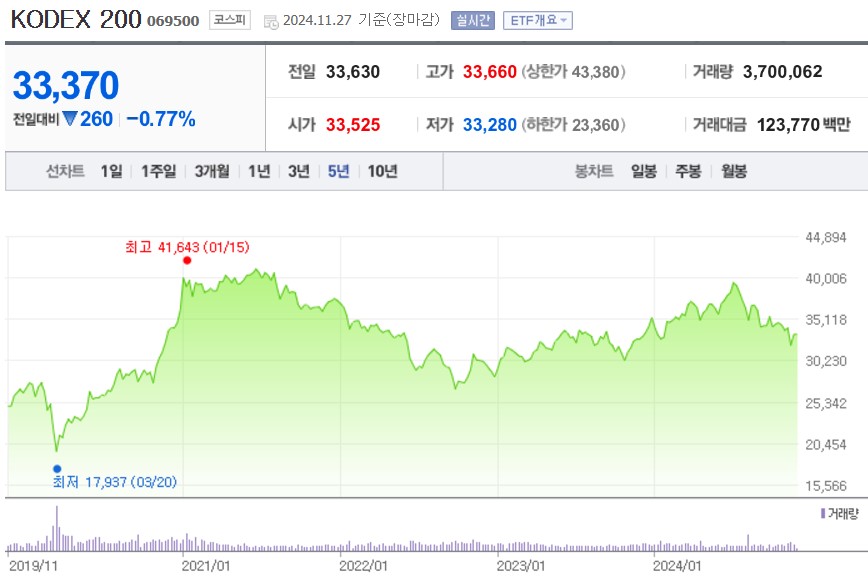Click the 코스피 market badge

click(230, 20)
